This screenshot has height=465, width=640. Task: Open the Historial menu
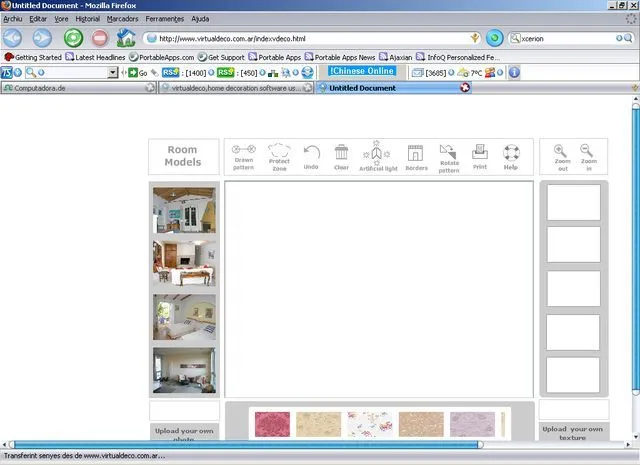point(87,19)
